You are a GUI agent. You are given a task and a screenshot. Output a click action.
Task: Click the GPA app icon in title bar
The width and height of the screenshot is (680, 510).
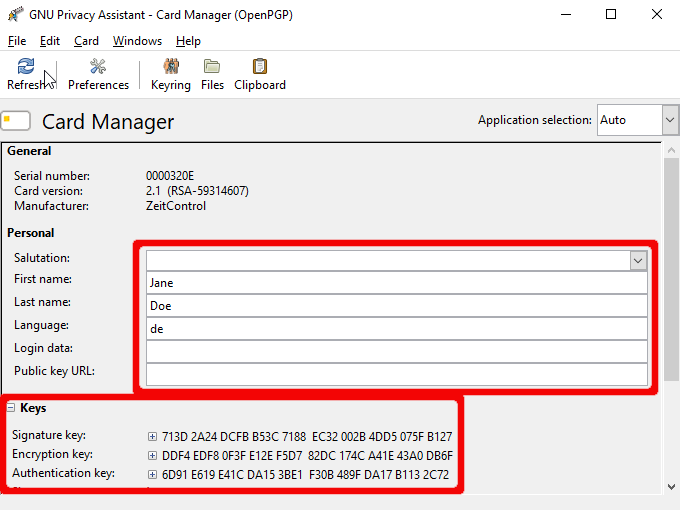pyautogui.click(x=15, y=15)
